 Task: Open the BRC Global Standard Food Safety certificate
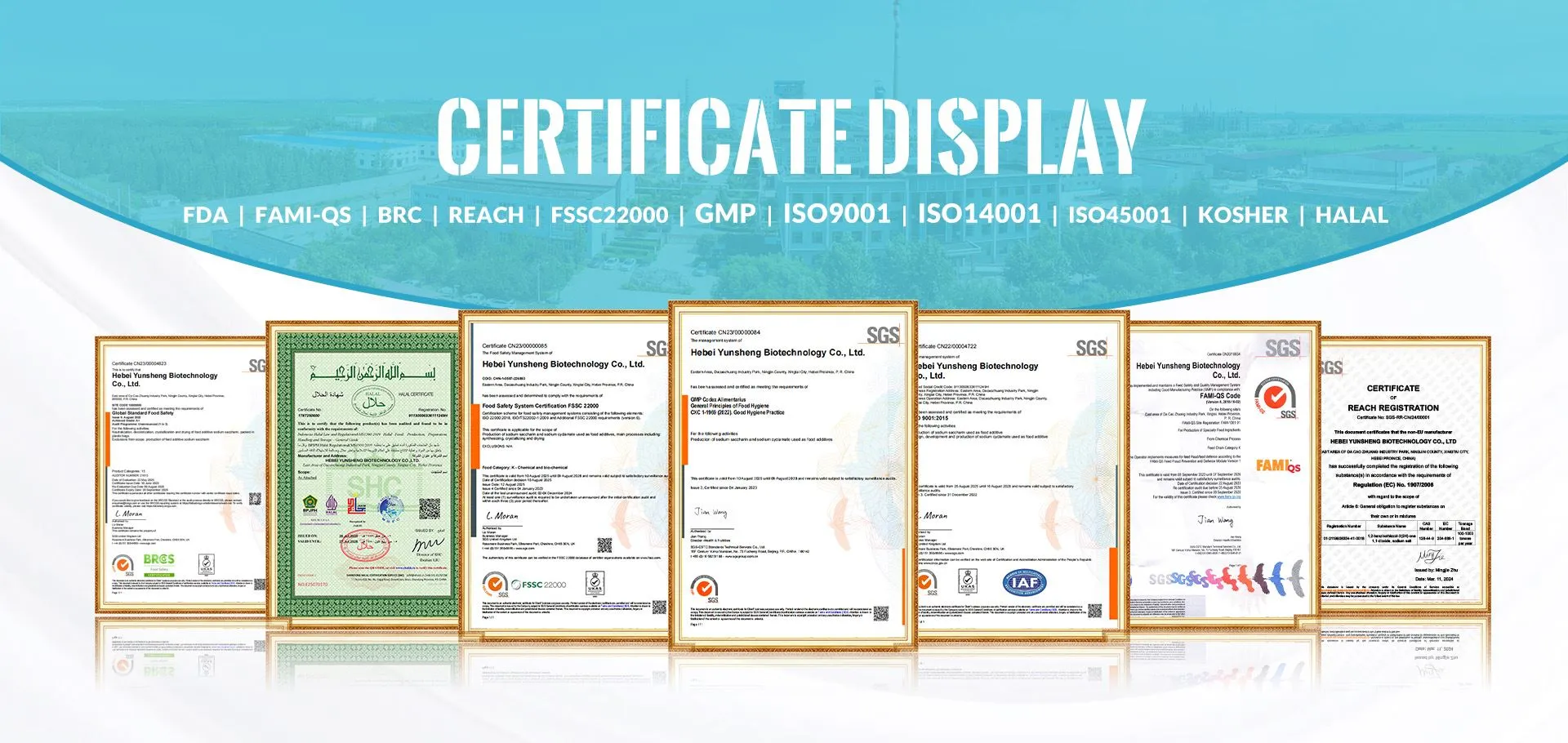tap(181, 474)
